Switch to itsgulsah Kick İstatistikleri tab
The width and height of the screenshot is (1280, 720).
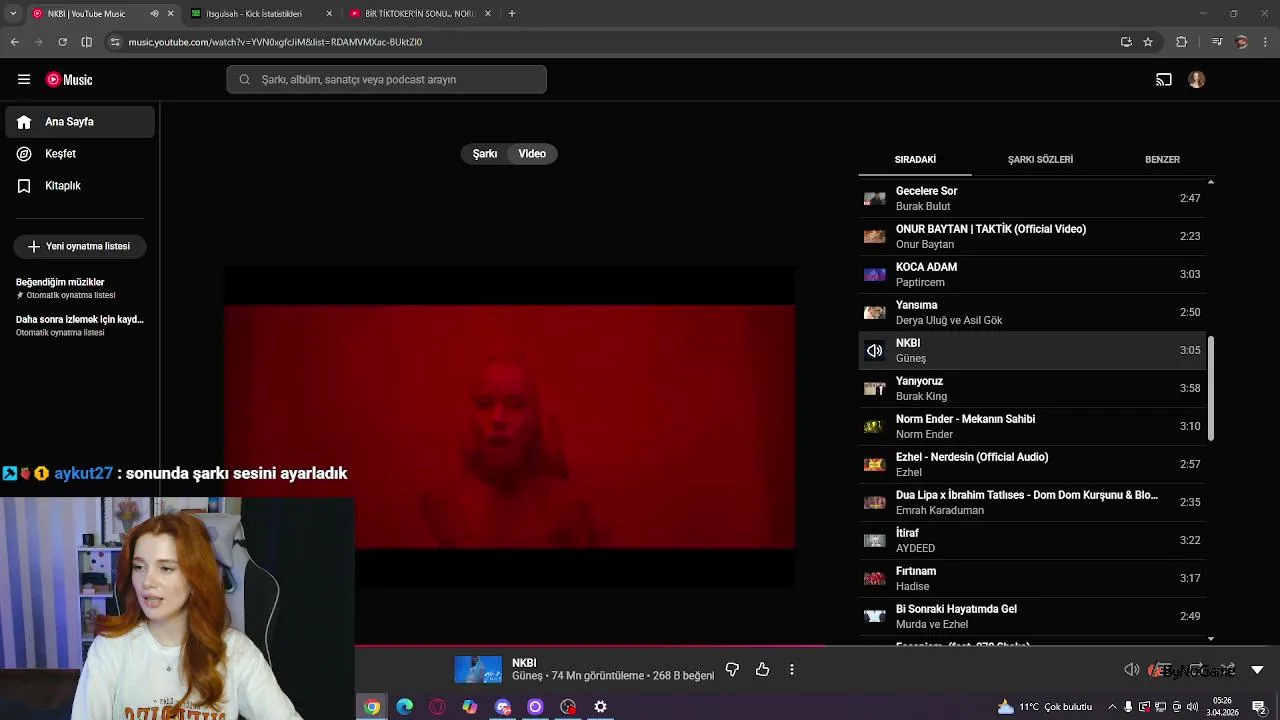tap(261, 14)
